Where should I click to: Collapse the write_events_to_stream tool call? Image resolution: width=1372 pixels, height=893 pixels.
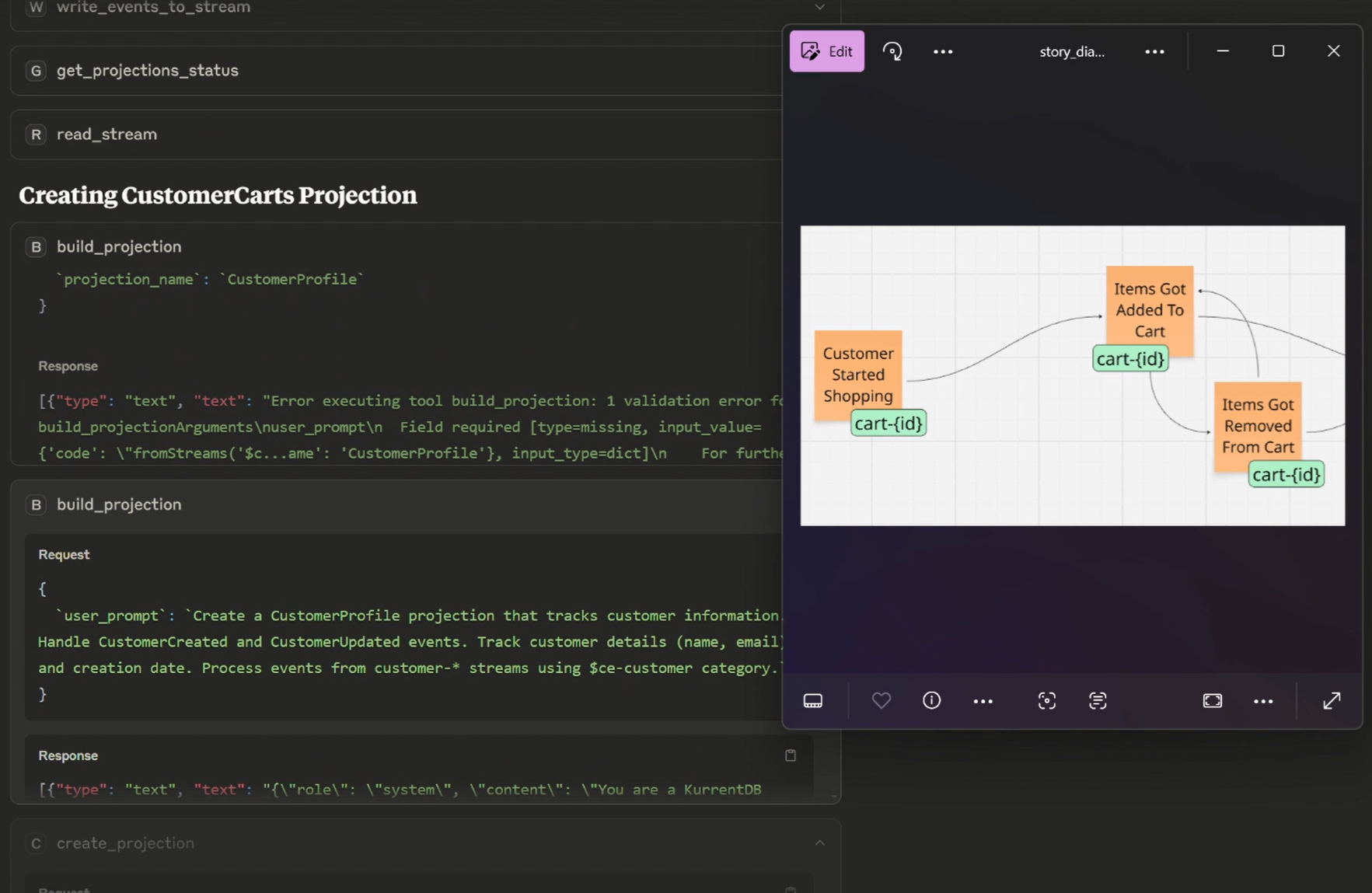pos(819,7)
